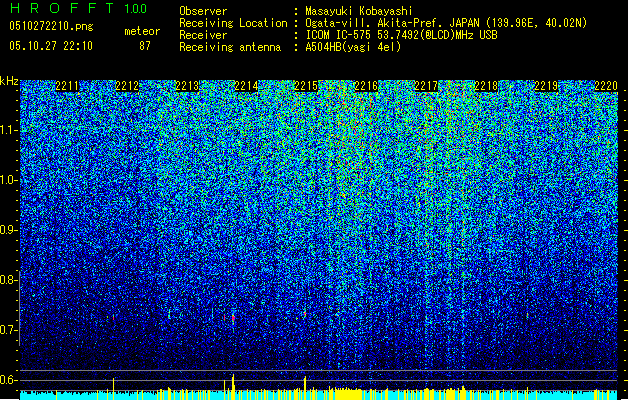Screen dimensions: 629x400
Task: Click time marker 2211
Action: pos(67,86)
